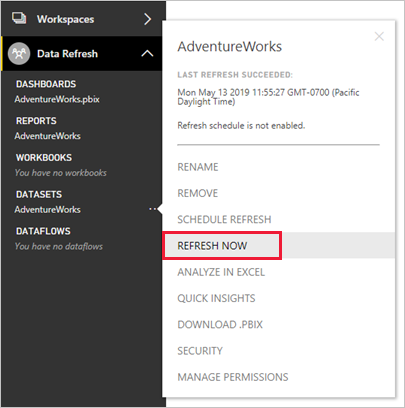Open the AdventureWorks report under Reports
The width and height of the screenshot is (405, 408).
(x=48, y=136)
